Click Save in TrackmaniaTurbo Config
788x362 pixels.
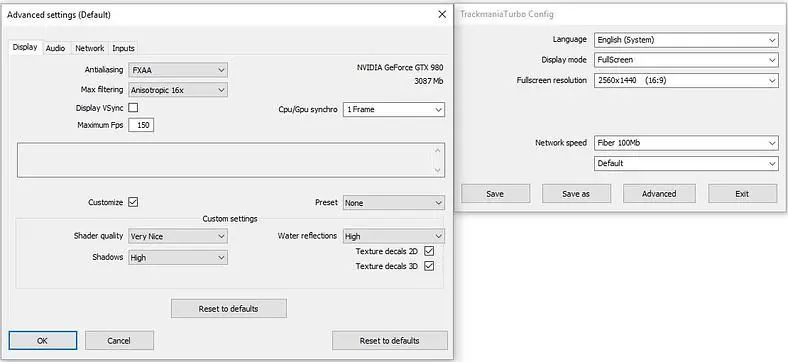click(496, 194)
